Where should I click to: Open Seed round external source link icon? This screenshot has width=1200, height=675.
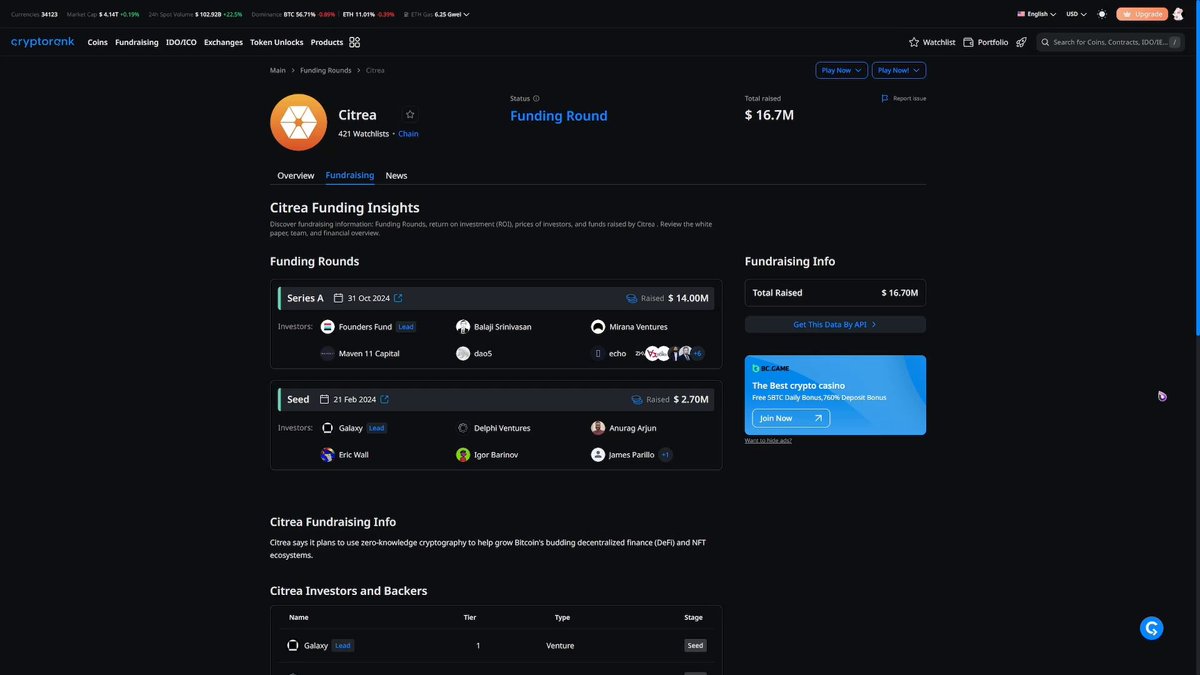point(385,399)
